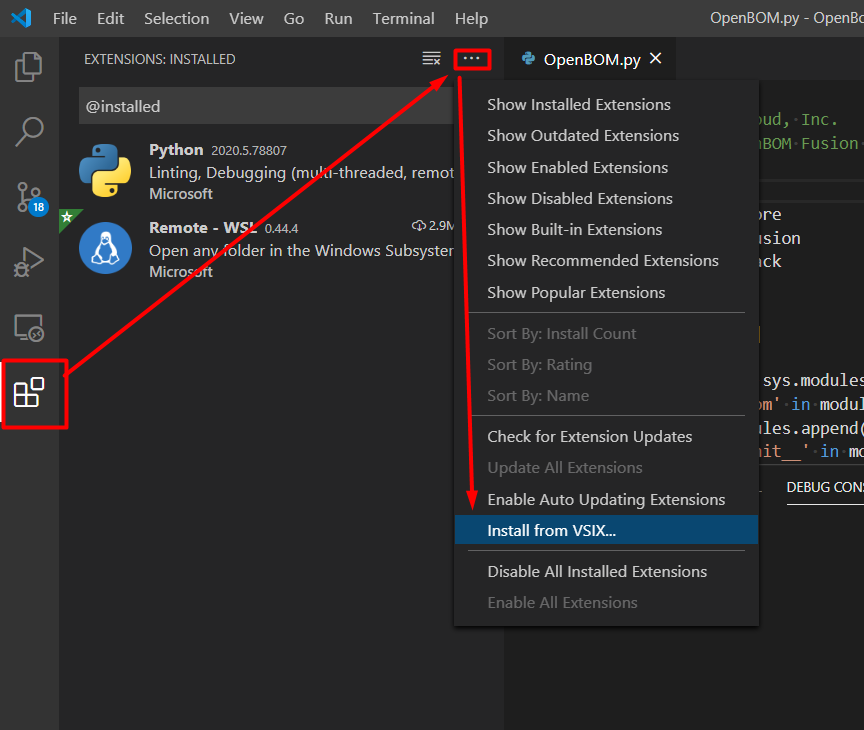Open the Terminal menu

click(x=403, y=18)
